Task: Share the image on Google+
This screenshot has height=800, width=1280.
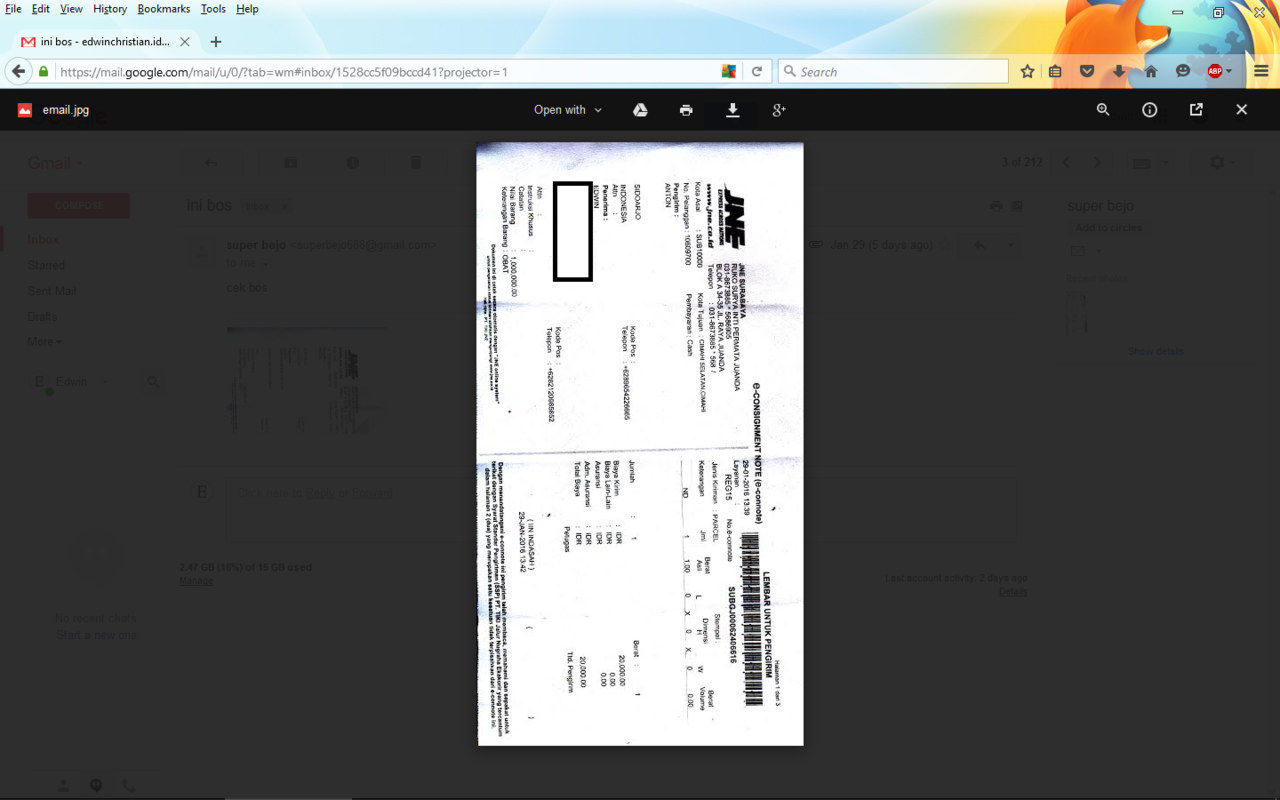Action: (779, 110)
